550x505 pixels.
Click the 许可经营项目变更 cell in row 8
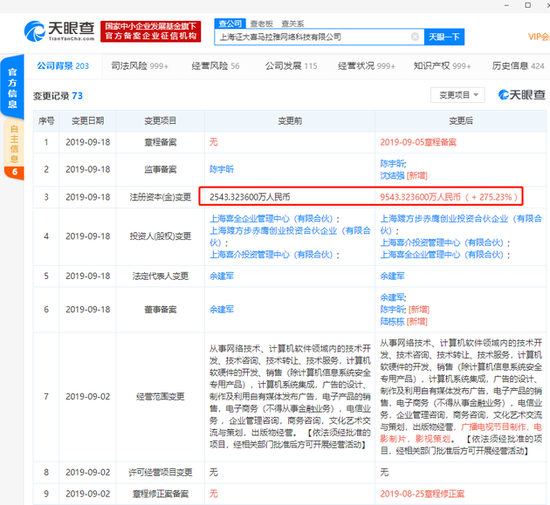(160, 472)
